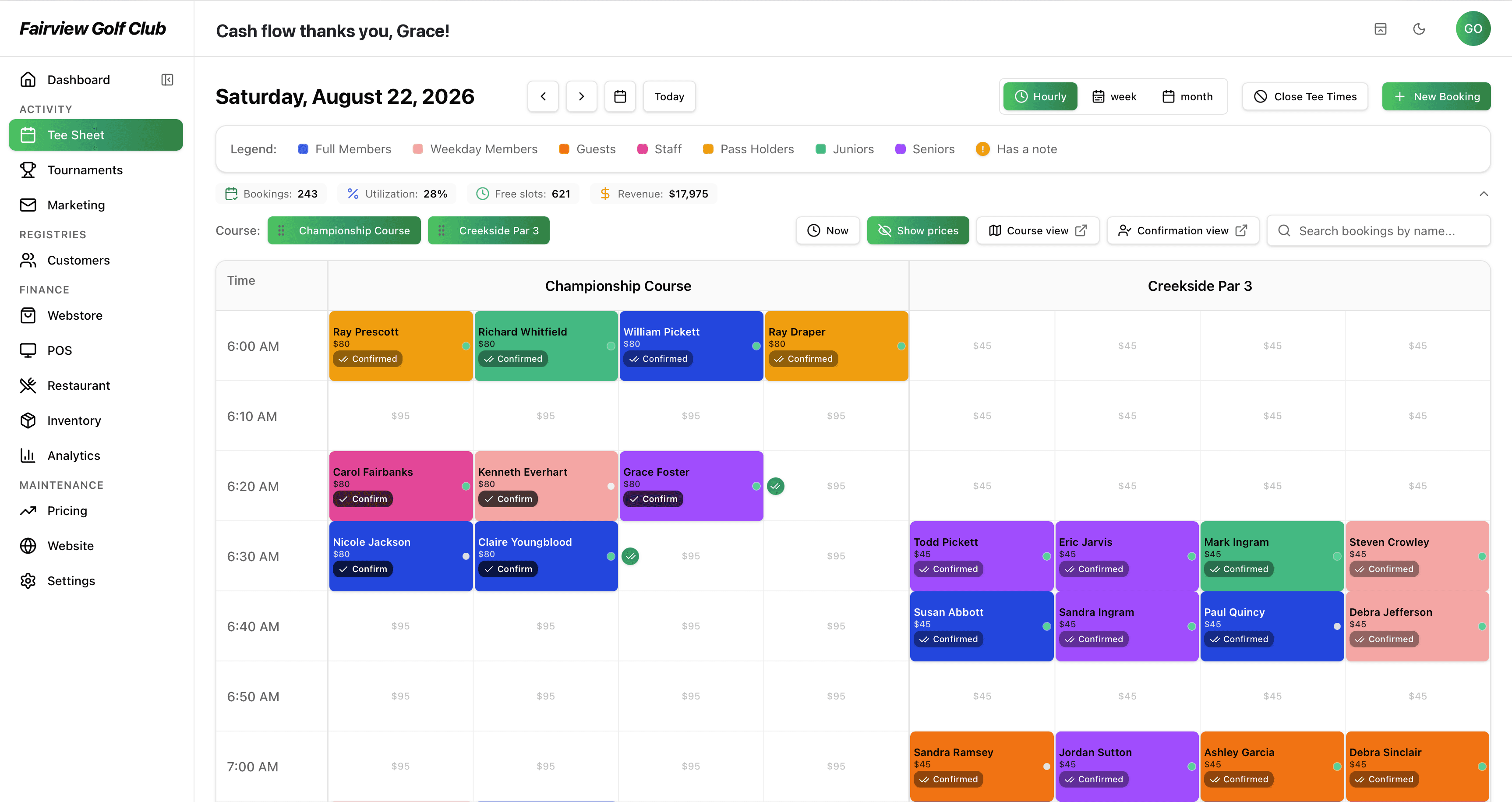
Task: Switch to dark mode moon icon
Action: click(x=1419, y=29)
